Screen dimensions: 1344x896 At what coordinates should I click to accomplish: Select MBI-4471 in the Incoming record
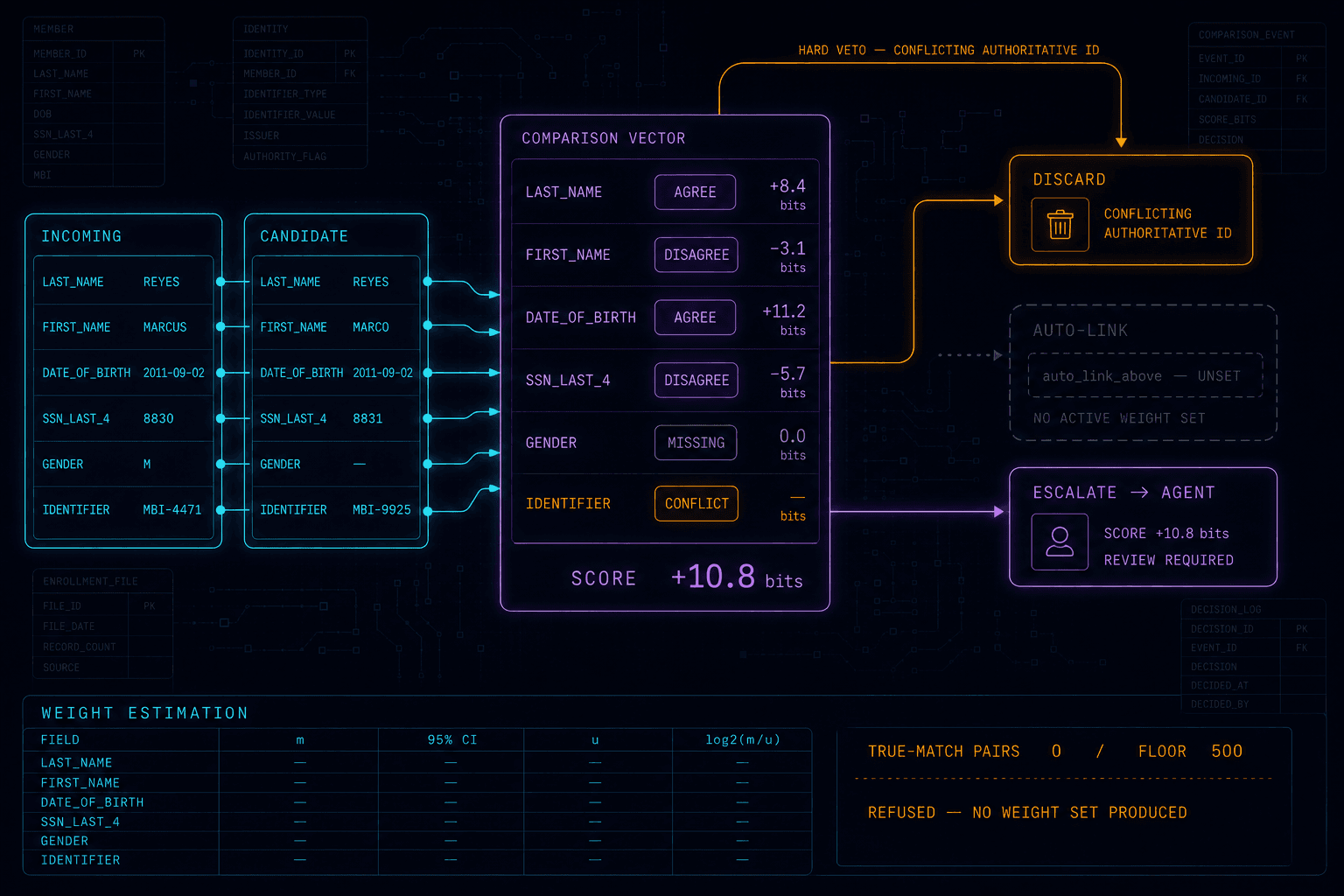(172, 509)
